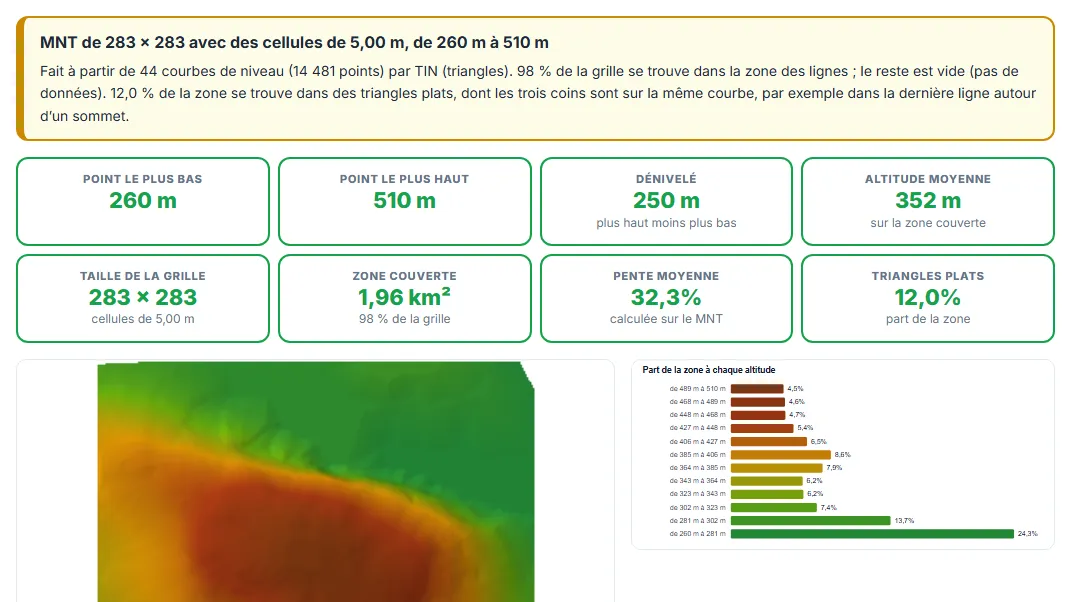
Task: Select the 8,6% value in the chart
Action: point(843,454)
